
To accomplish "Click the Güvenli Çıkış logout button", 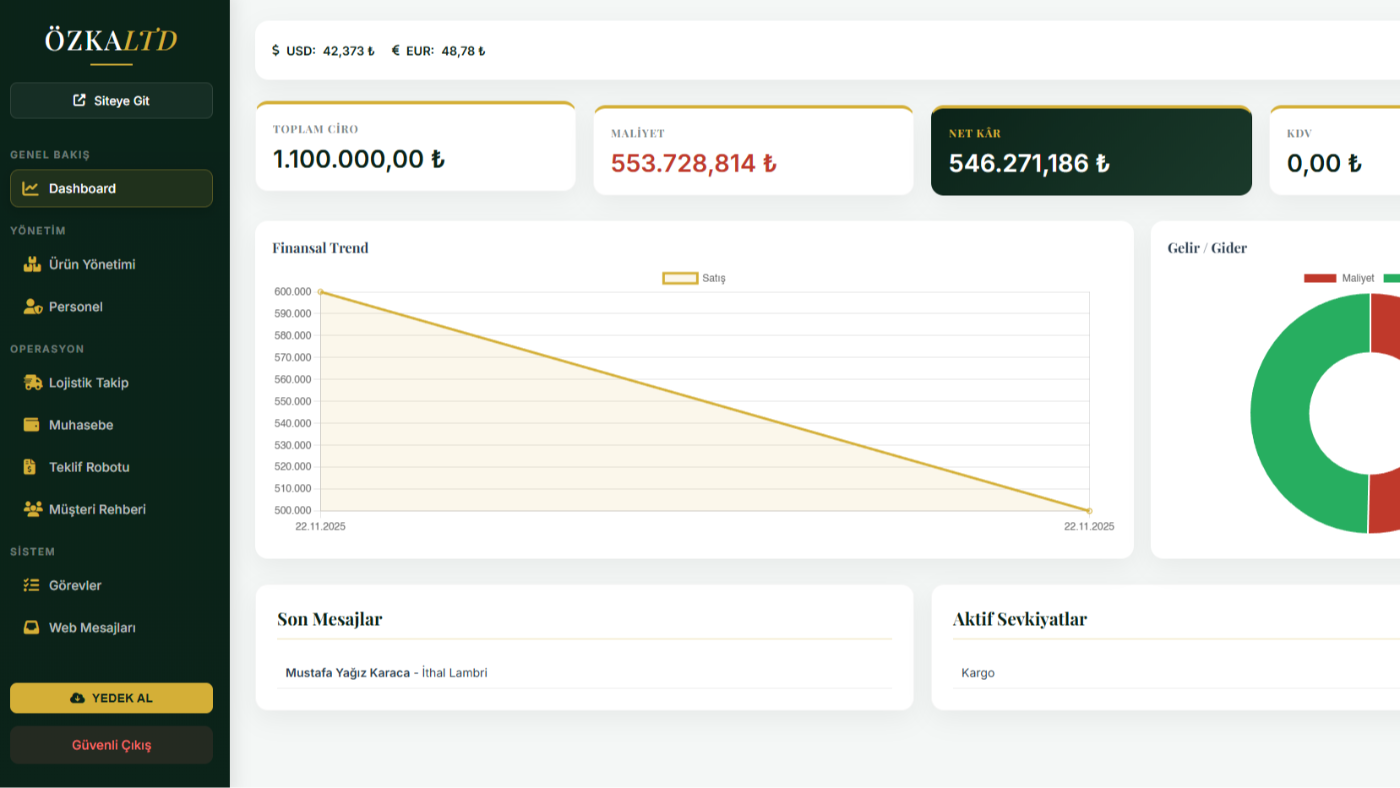I will coord(111,745).
